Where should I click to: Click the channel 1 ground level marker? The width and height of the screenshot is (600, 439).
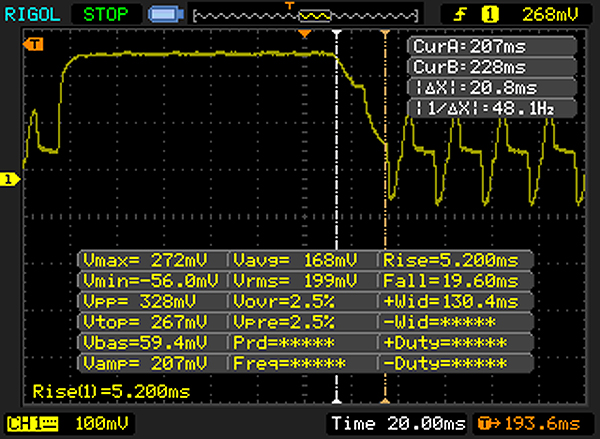(10, 179)
